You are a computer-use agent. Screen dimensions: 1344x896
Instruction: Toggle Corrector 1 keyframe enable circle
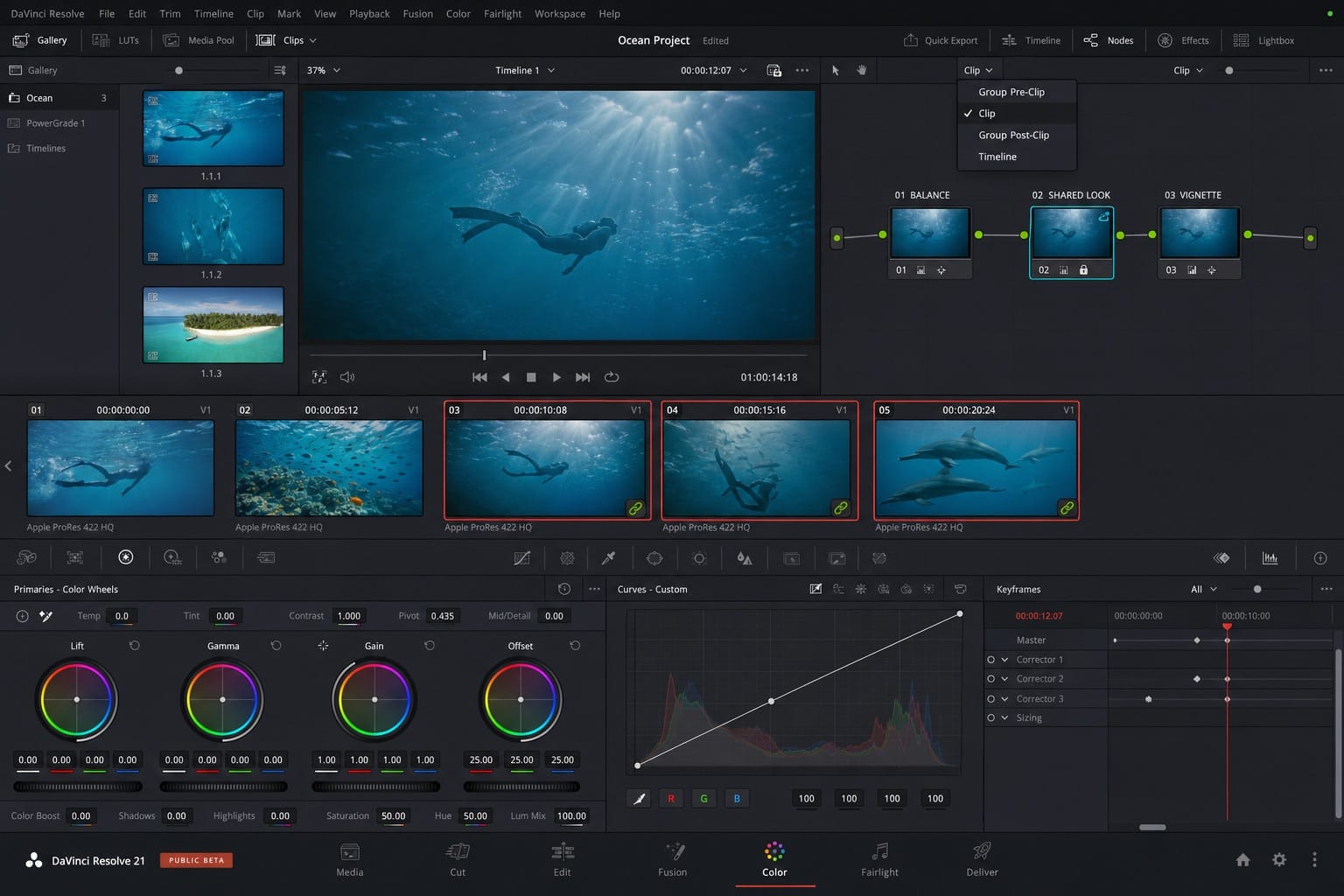coord(990,660)
